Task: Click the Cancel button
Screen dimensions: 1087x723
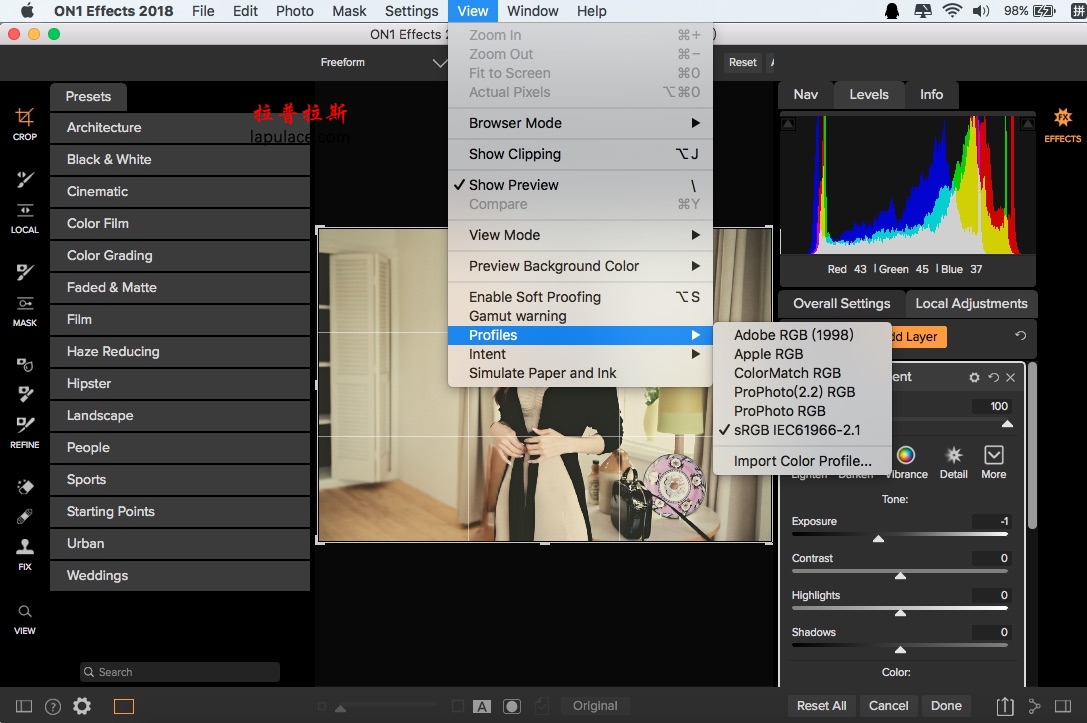Action: coord(888,706)
